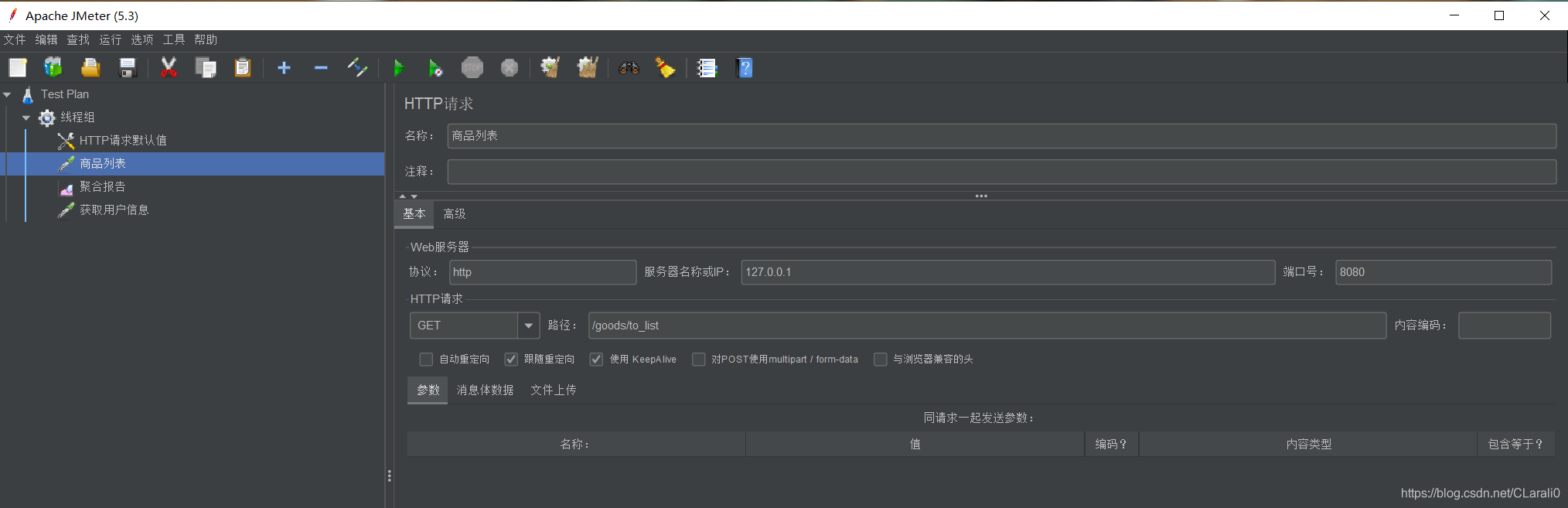Click the 名称 field containing 商品列表

point(1001,136)
